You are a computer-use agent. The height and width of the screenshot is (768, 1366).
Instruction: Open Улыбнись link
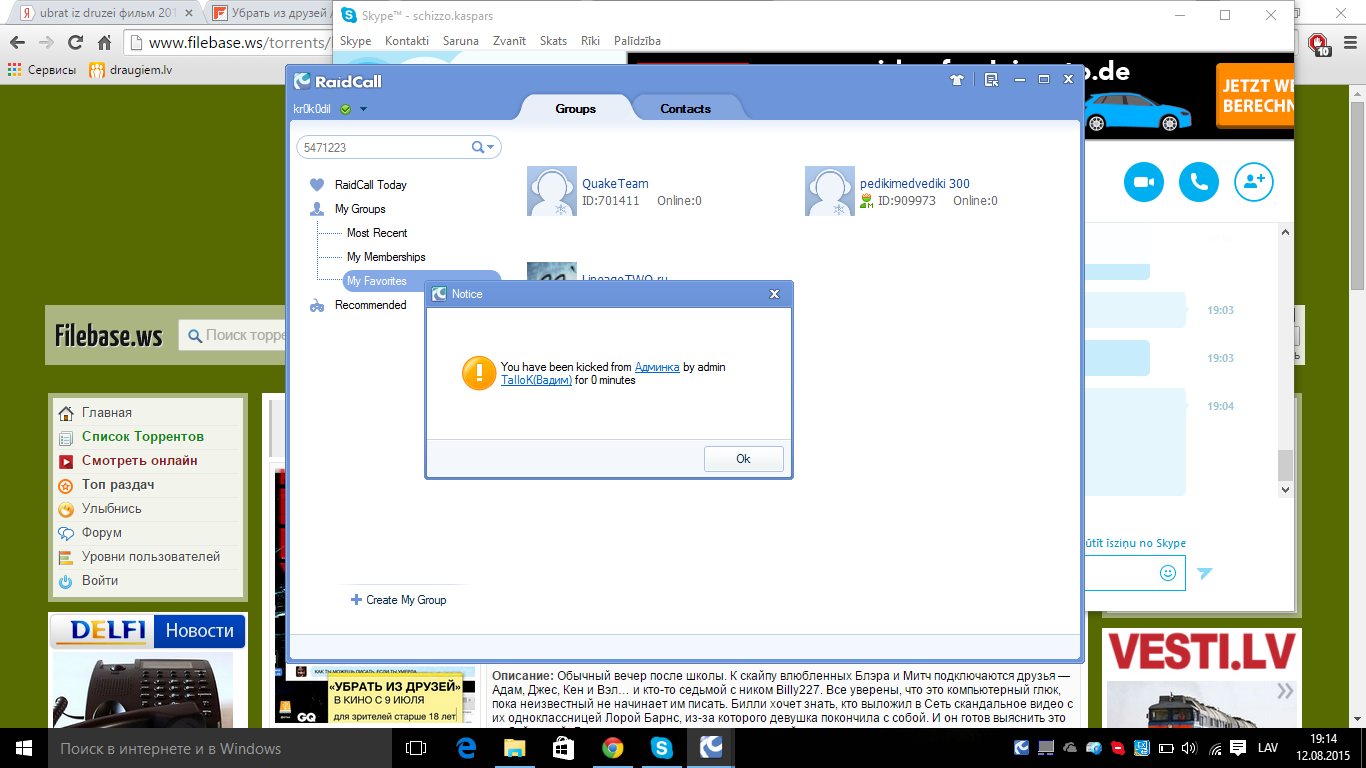click(x=112, y=508)
